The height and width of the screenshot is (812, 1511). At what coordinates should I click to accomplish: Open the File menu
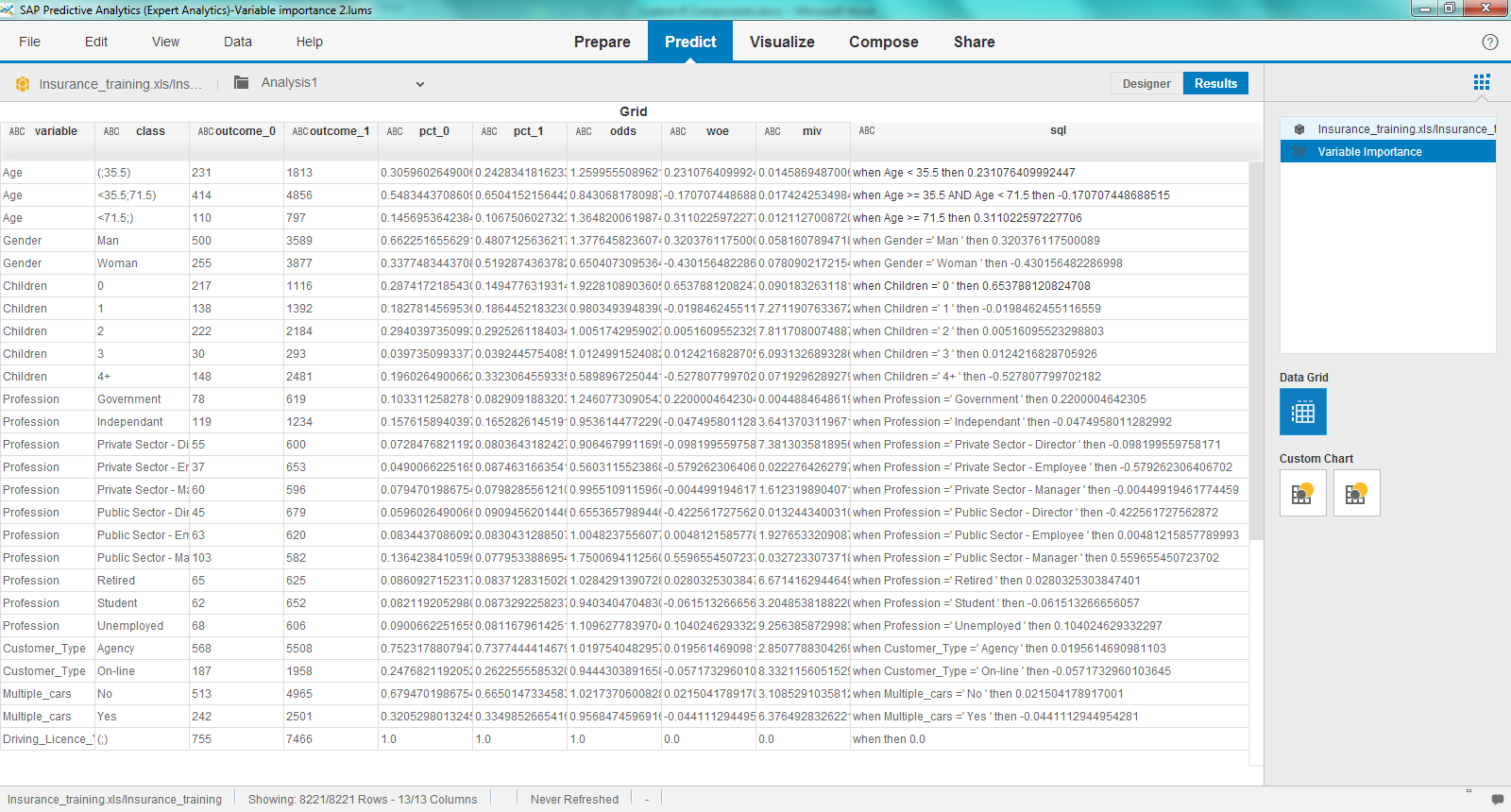pyautogui.click(x=29, y=42)
